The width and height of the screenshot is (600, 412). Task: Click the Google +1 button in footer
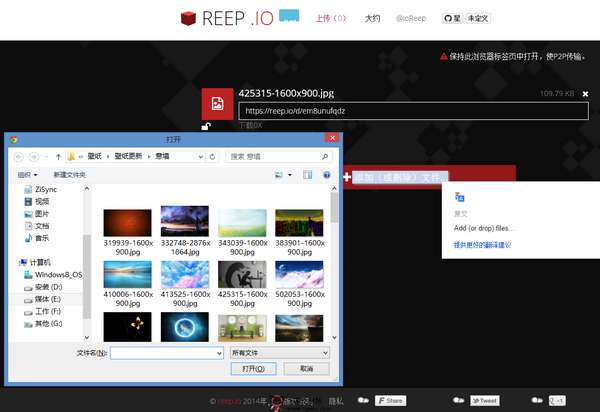tap(557, 401)
